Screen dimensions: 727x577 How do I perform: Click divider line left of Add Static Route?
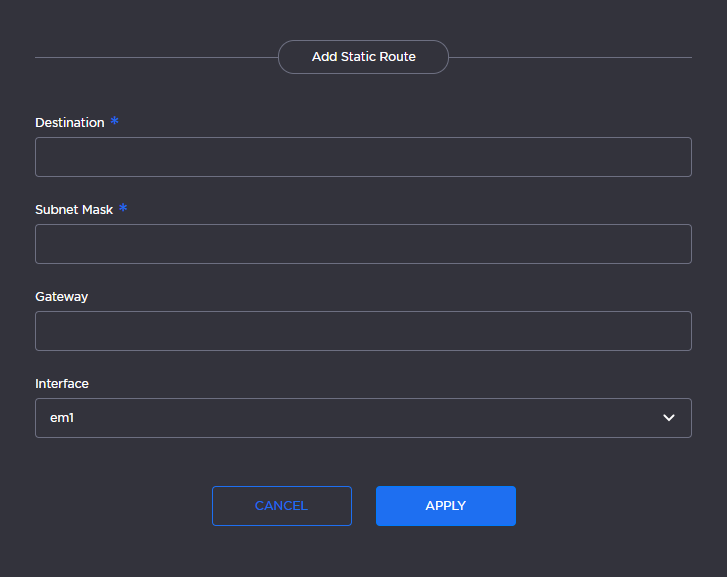click(x=155, y=58)
